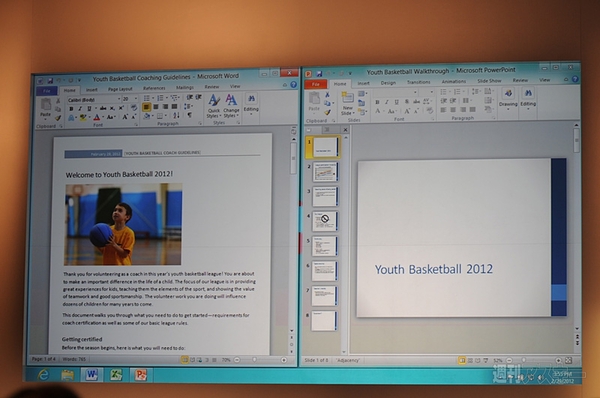The height and width of the screenshot is (398, 600).
Task: Select Align Text Left in Word's Paragraph group
Action: tap(147, 107)
